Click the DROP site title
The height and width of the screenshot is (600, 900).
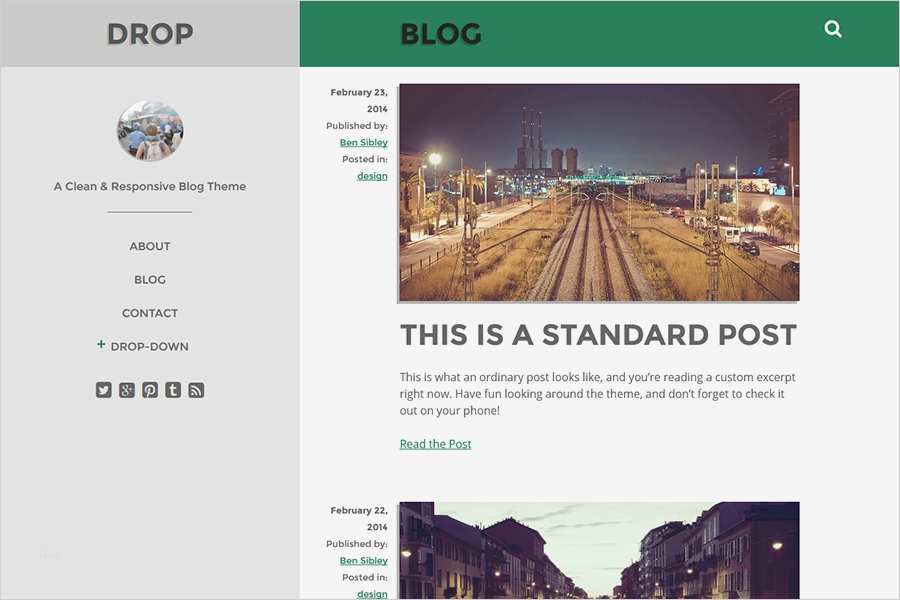[x=150, y=34]
